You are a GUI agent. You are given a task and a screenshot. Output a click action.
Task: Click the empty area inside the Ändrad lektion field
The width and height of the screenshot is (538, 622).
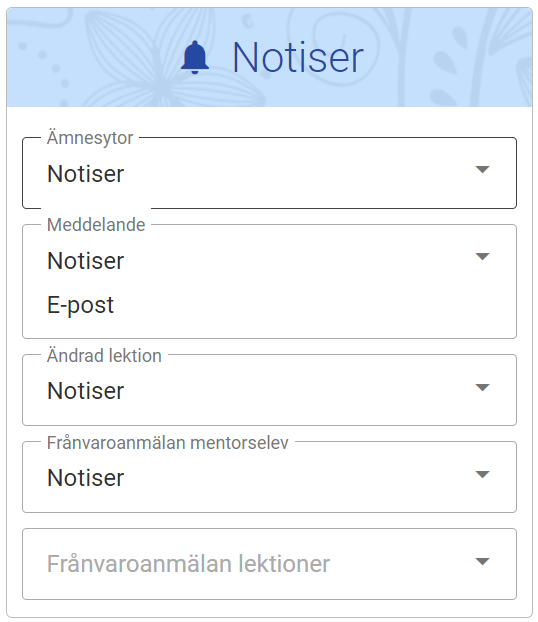pyautogui.click(x=298, y=391)
